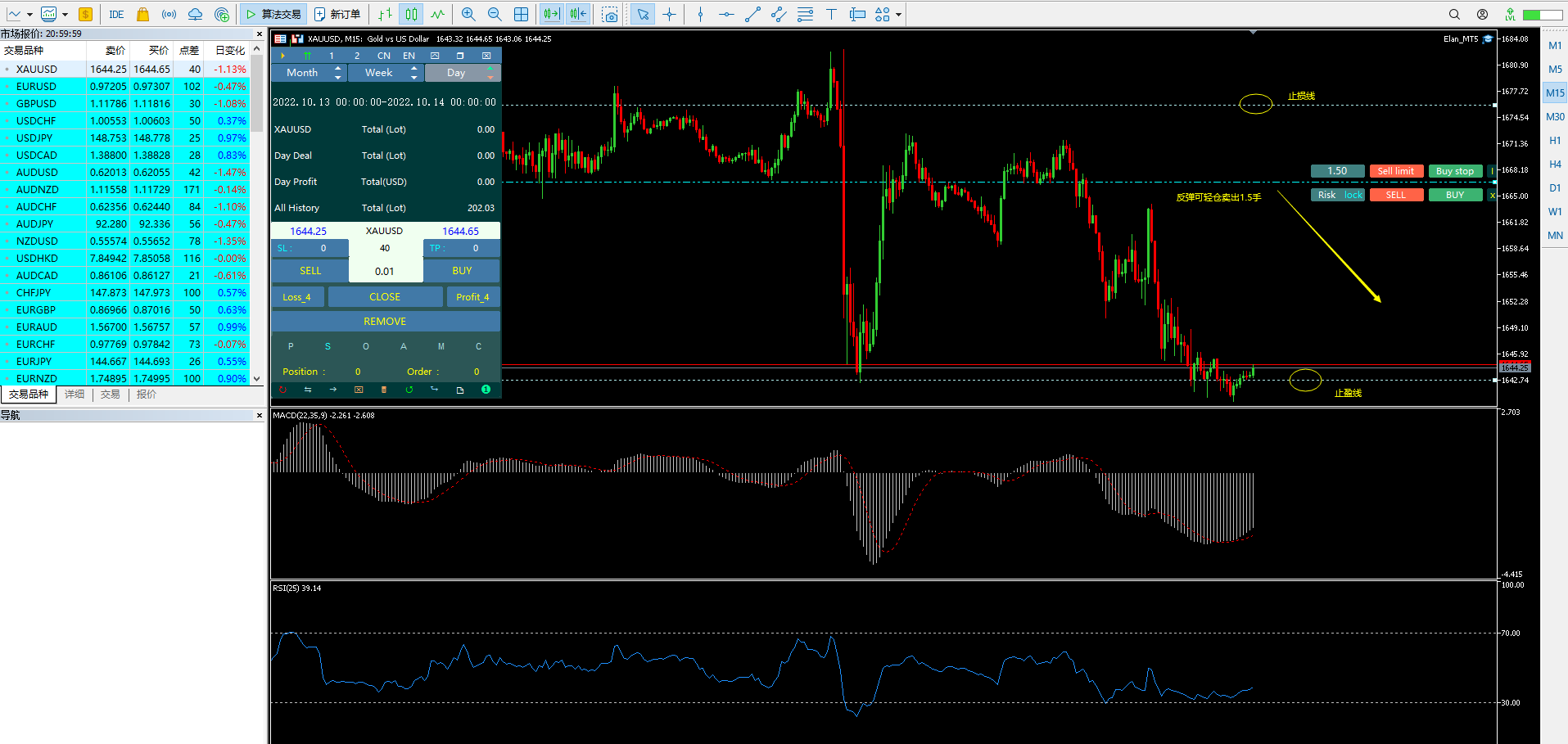Viewport: 1568px width, 744px height.
Task: Select the cursor pointer tool
Action: (643, 14)
